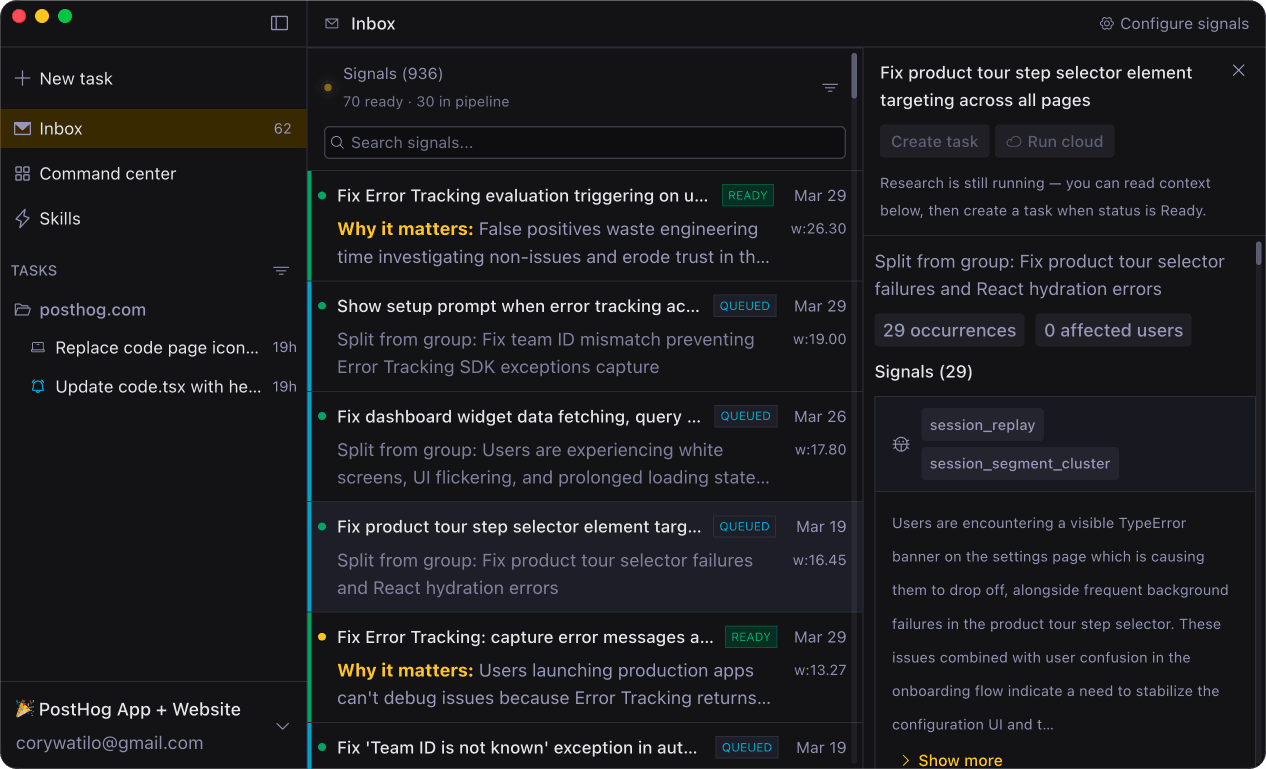Collapse the posthog.com task folder
Image resolution: width=1266 pixels, height=769 pixels.
21,309
